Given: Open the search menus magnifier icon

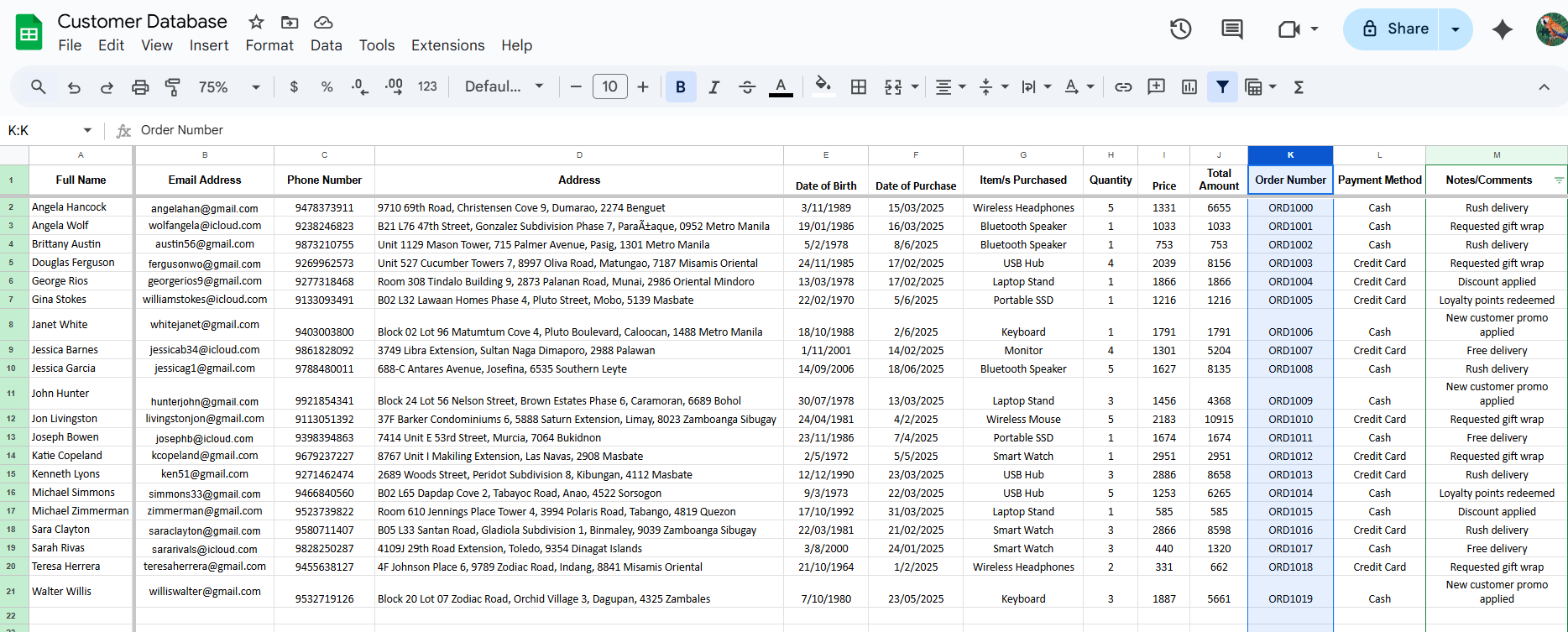Looking at the screenshot, I should pyautogui.click(x=38, y=86).
